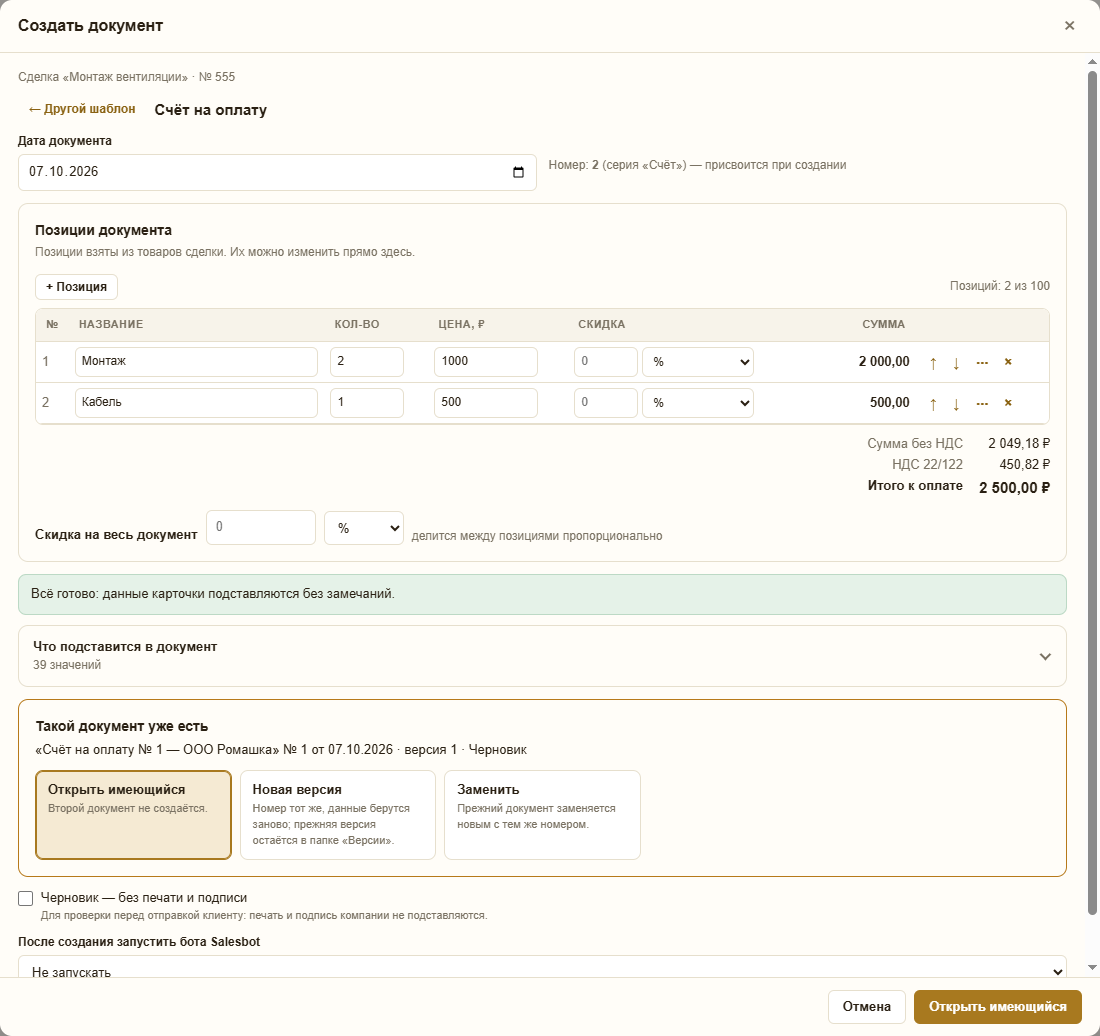
Task: Edit price field showing 500
Action: (x=486, y=403)
